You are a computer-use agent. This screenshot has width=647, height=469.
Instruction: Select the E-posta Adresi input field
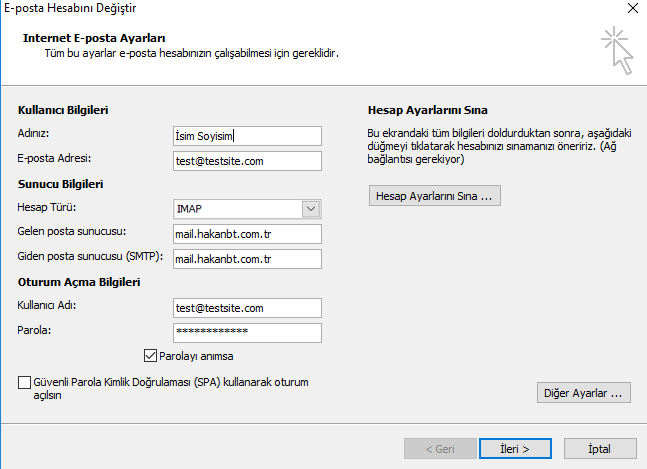point(247,161)
